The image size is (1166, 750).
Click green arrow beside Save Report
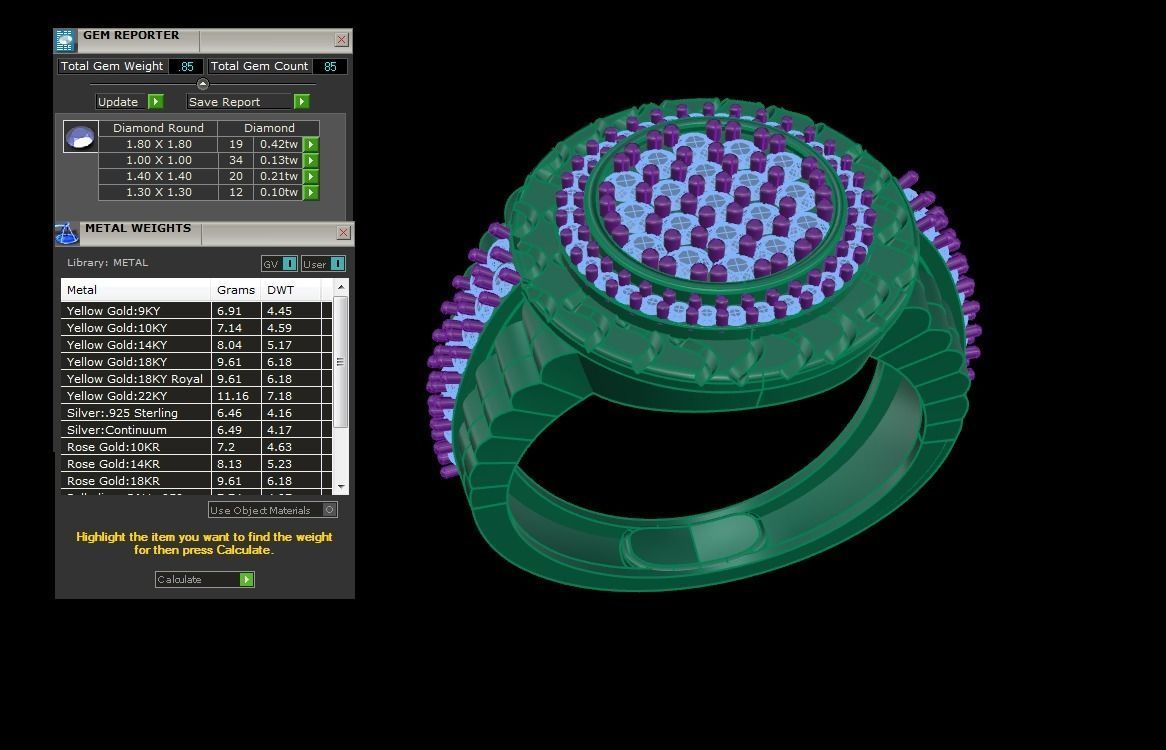[x=301, y=102]
